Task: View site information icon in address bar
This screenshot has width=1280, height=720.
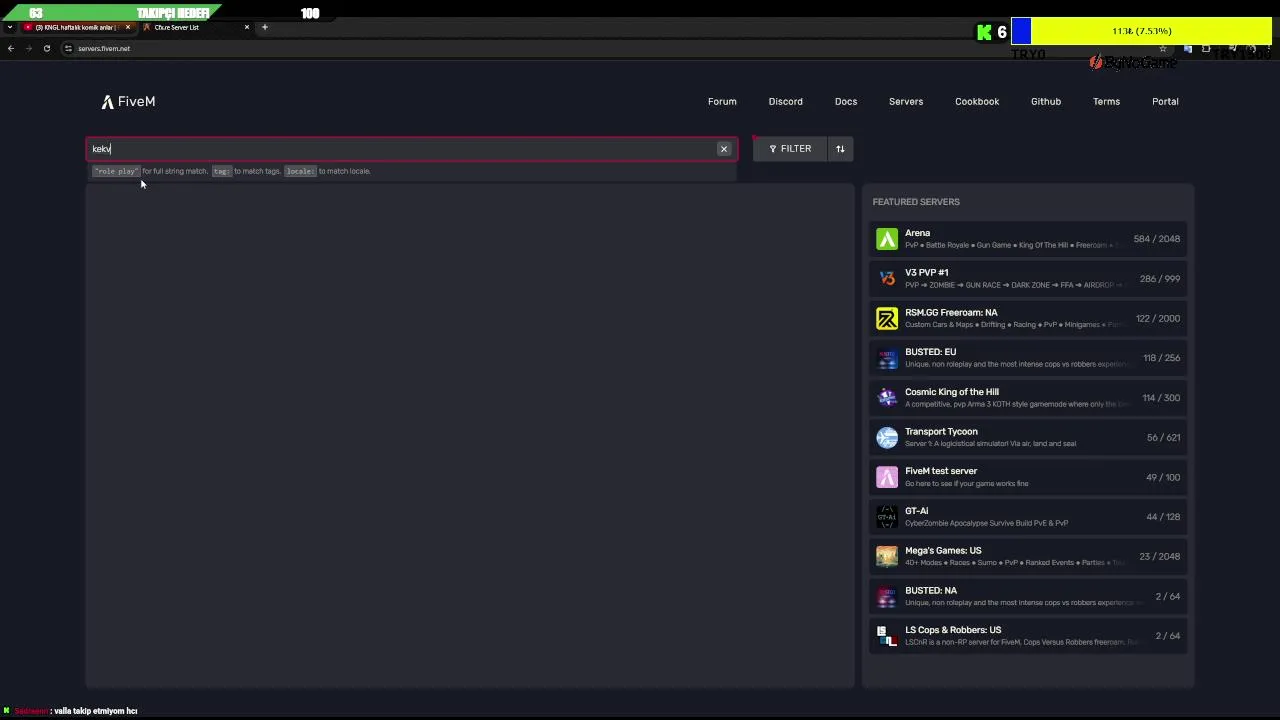Action: (x=68, y=48)
